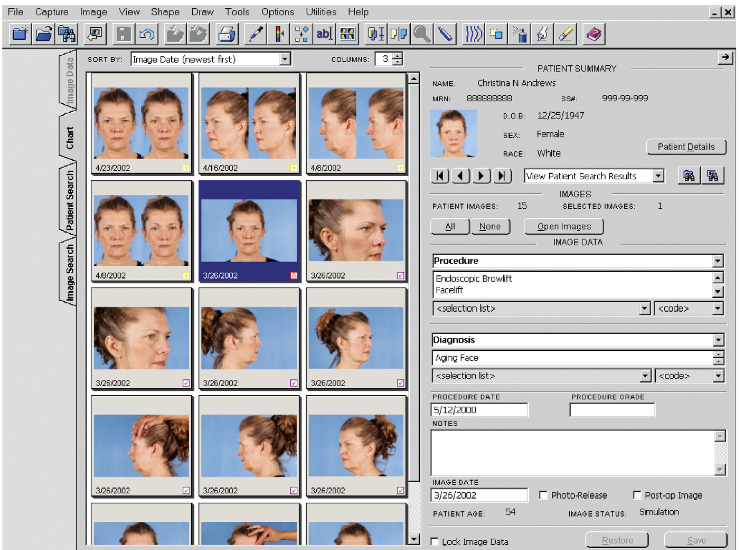Open the Capture menu

(52, 12)
